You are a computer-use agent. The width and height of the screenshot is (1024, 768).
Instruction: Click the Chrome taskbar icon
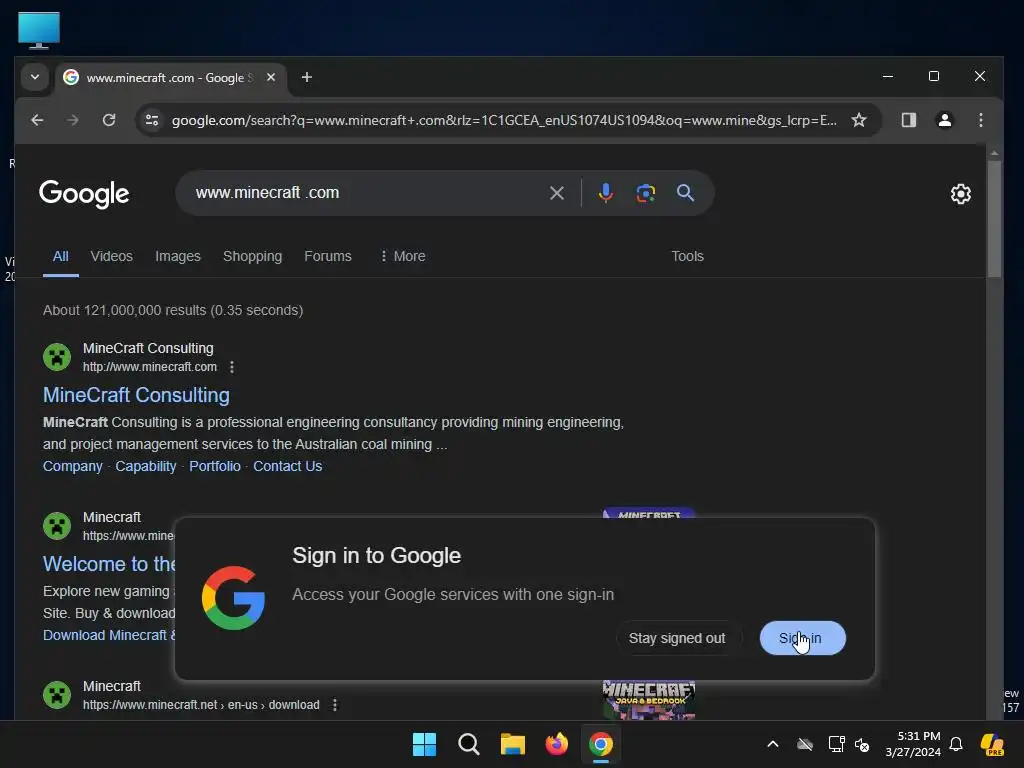(601, 744)
